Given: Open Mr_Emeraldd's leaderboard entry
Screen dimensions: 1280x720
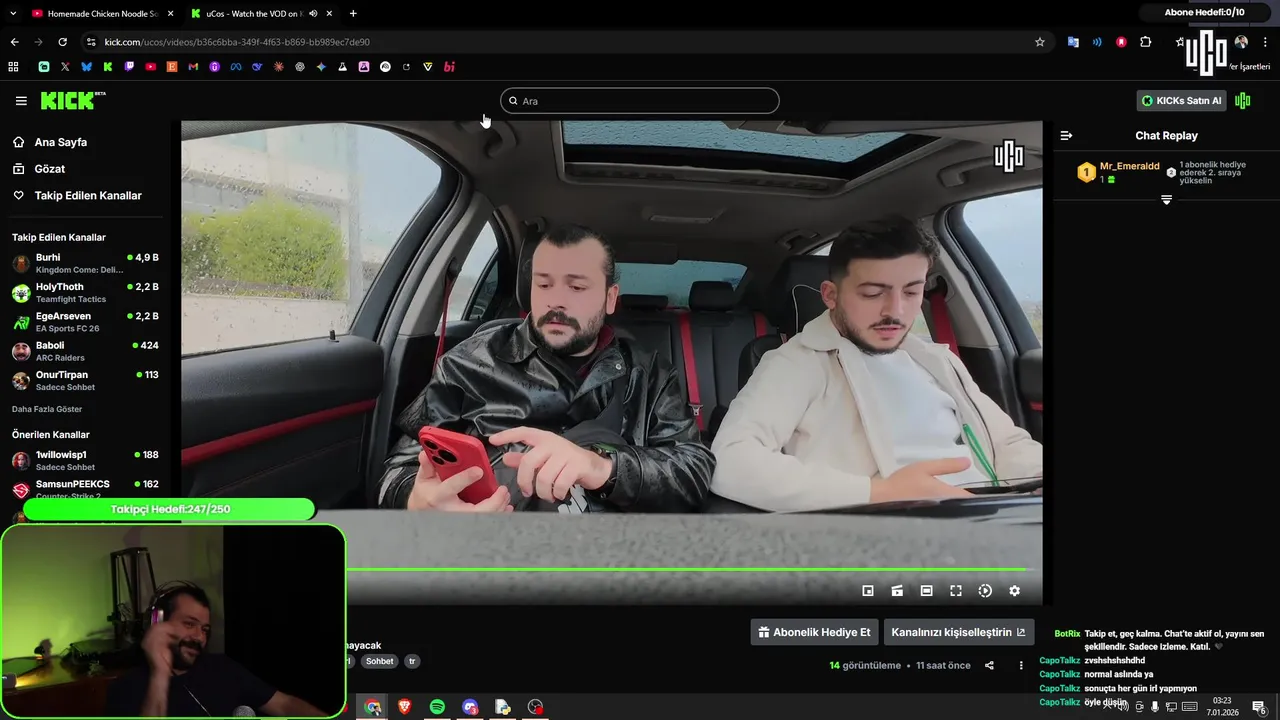Looking at the screenshot, I should pyautogui.click(x=1119, y=172).
